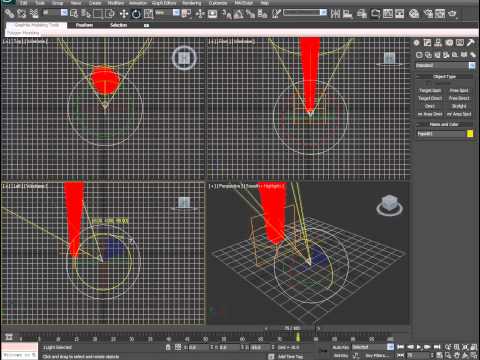Switch to the Modify command panel
The width and height of the screenshot is (480, 360).
[x=427, y=43]
